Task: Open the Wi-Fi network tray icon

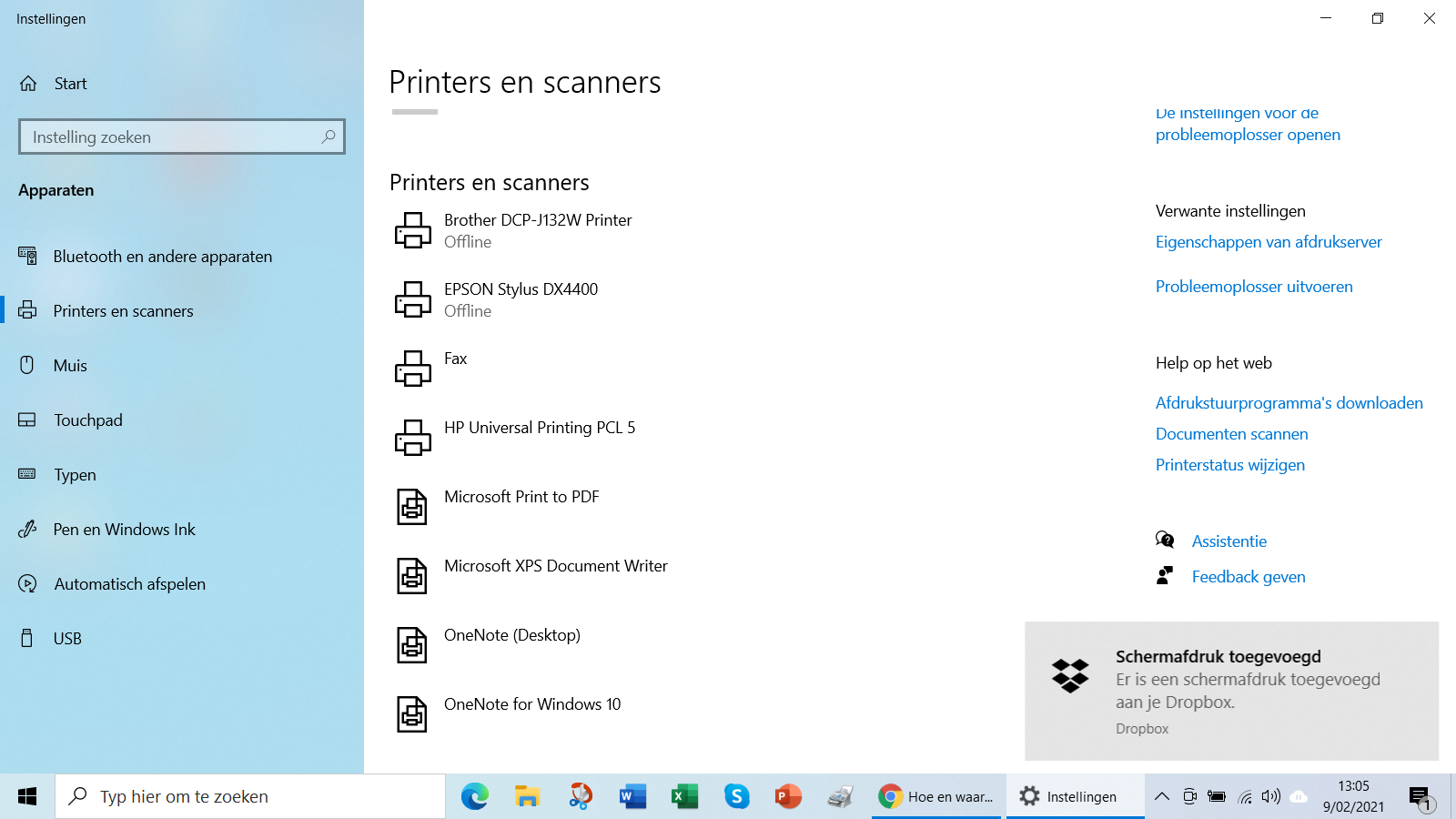Action: (1245, 797)
